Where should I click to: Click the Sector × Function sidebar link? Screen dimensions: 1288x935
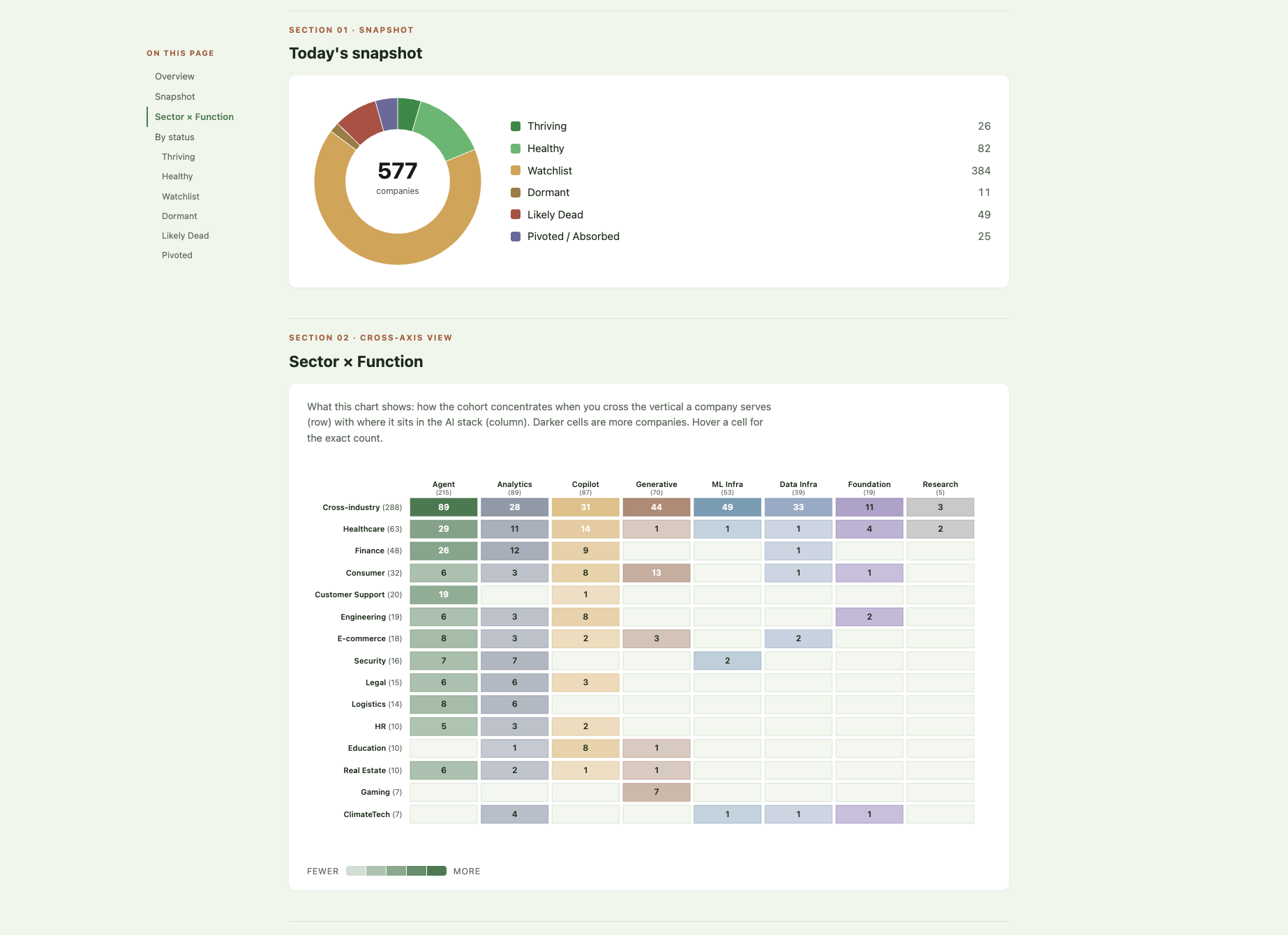tap(195, 117)
